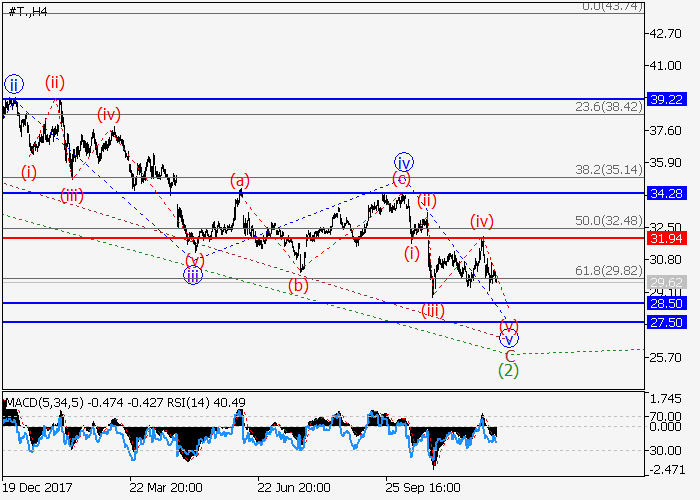Select the blue 28.50 price level tag
700x500 pixels.
[665, 303]
